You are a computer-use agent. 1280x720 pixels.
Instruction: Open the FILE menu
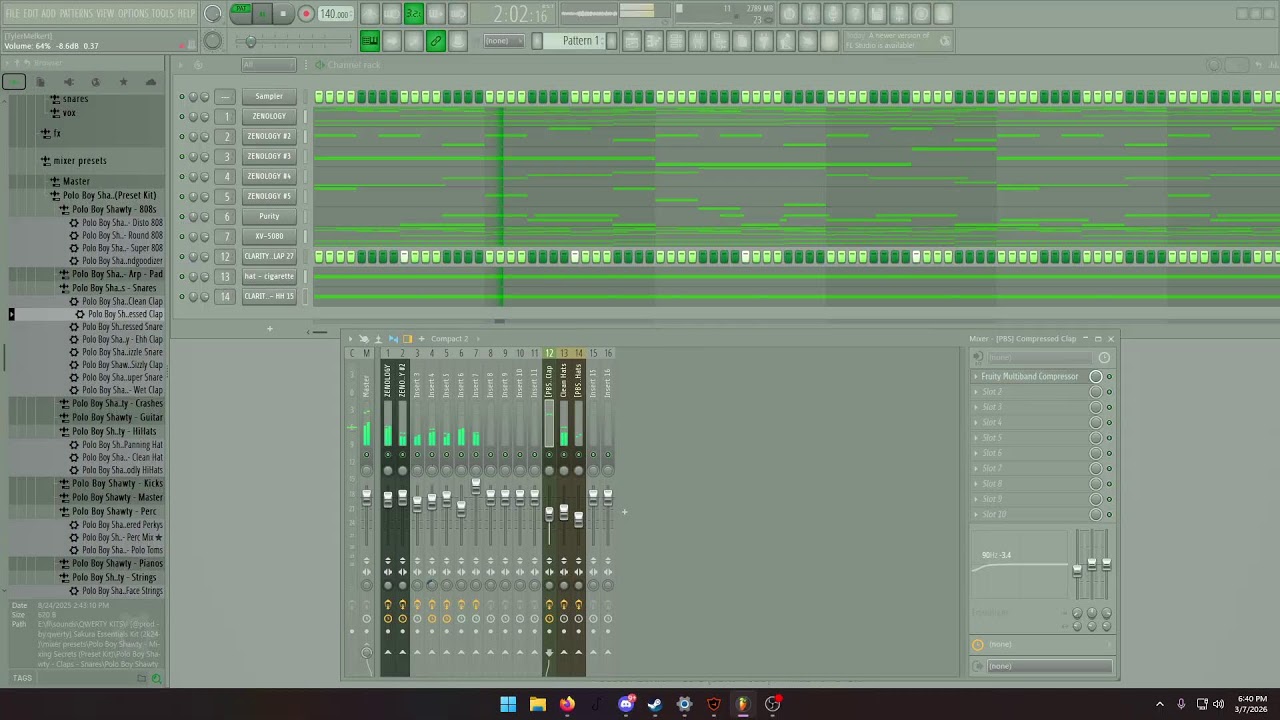[x=12, y=13]
